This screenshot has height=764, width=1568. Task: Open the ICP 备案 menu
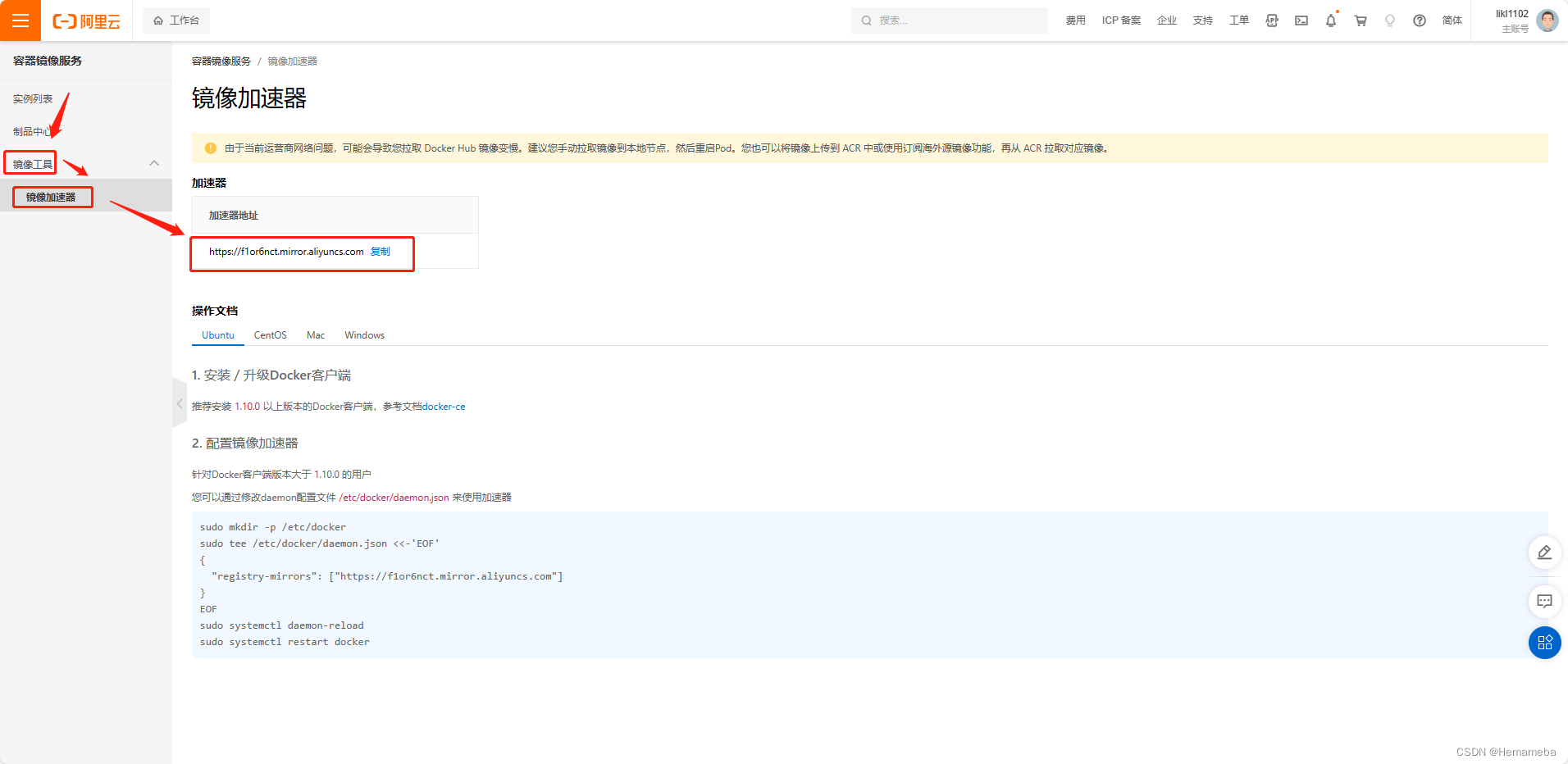(x=1121, y=20)
